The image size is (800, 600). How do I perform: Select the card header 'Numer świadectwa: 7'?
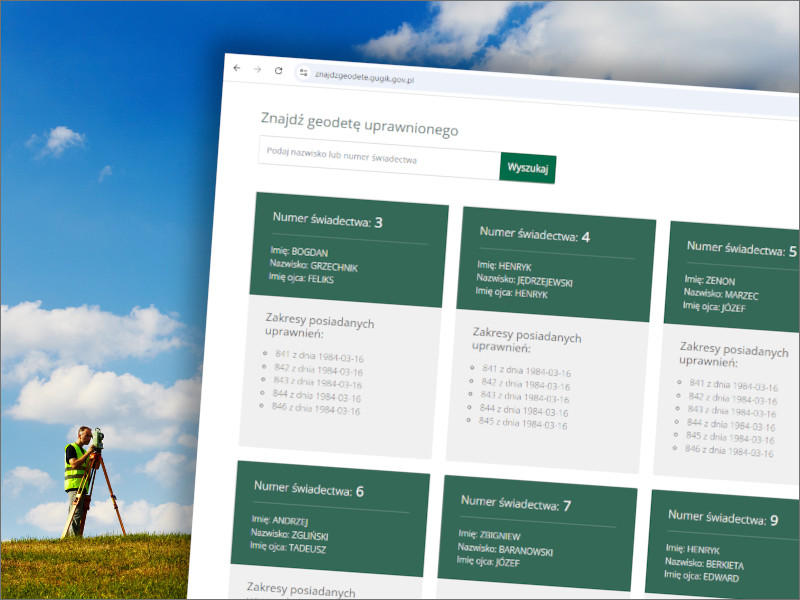516,503
